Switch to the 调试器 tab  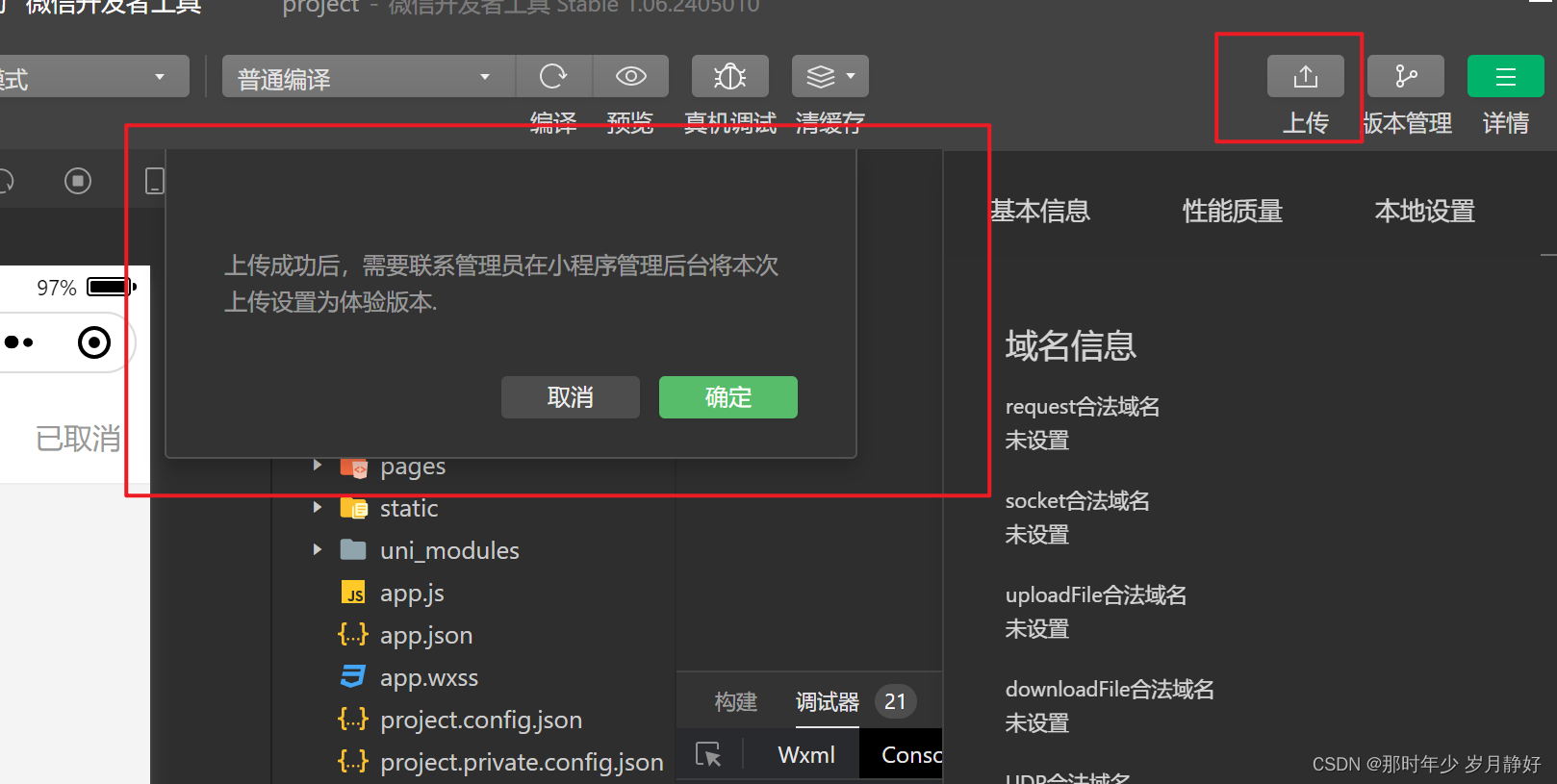point(828,702)
